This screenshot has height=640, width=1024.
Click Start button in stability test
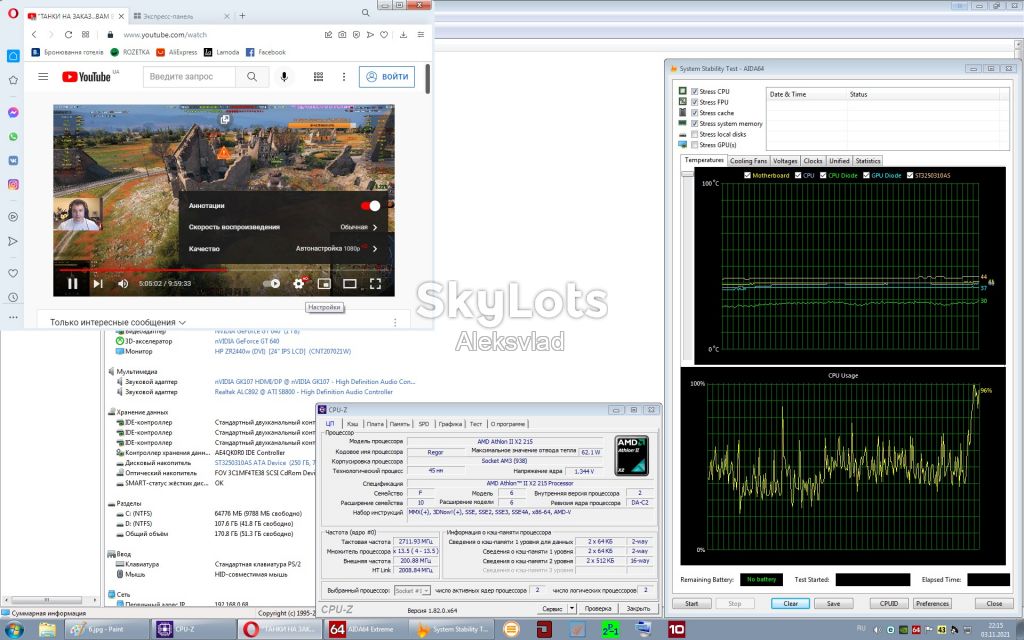[692, 603]
